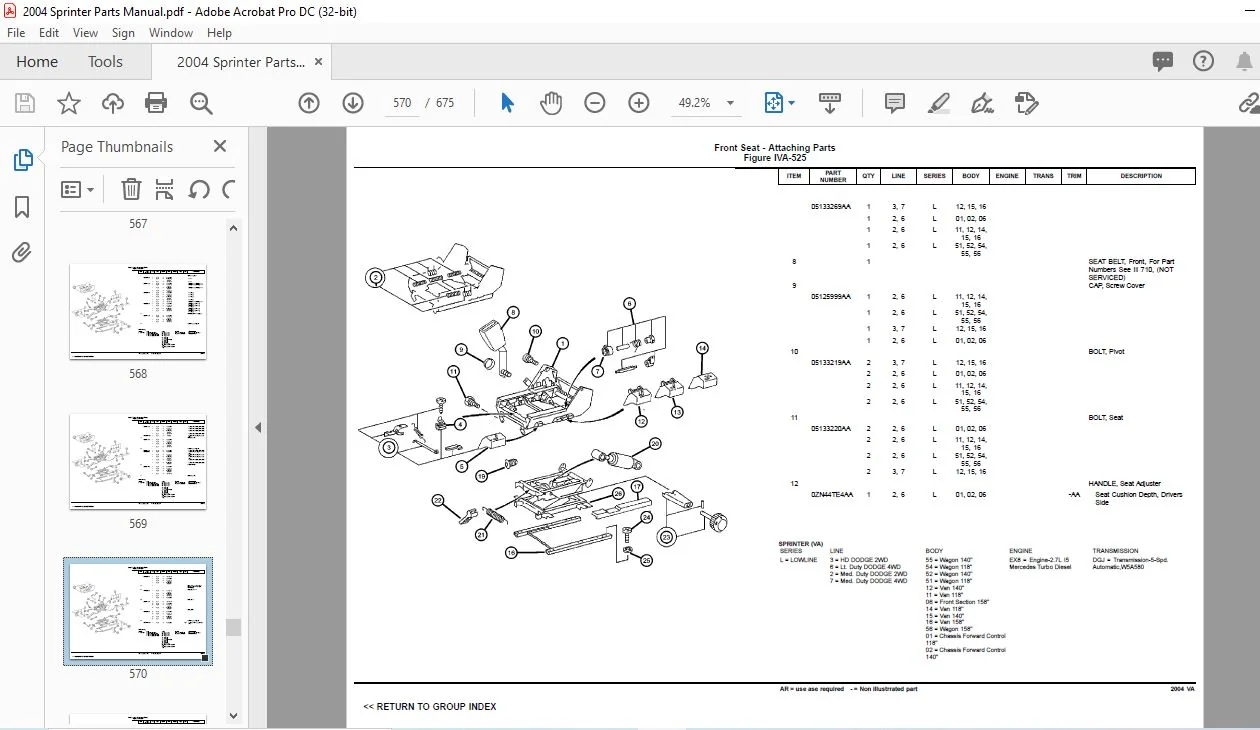The width and height of the screenshot is (1260, 730).
Task: Zoom in with the plus circle
Action: click(639, 103)
